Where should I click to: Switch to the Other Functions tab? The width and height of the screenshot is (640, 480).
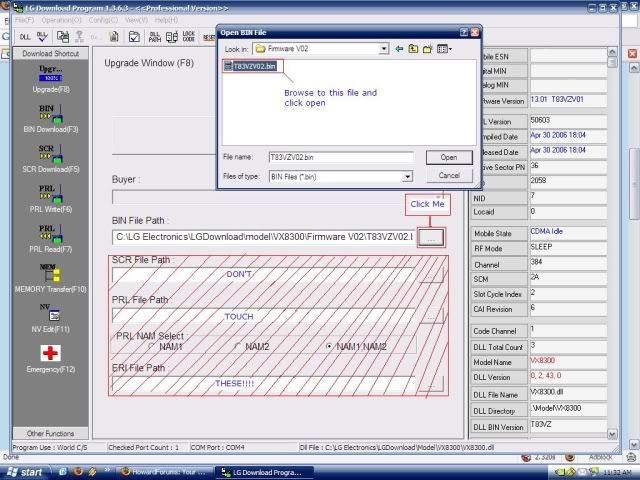click(x=51, y=433)
